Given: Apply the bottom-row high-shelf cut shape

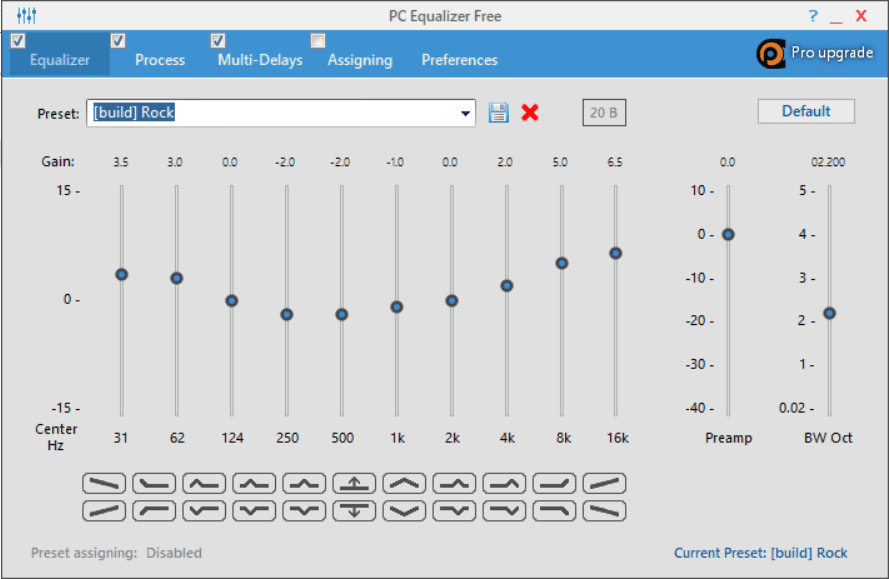Looking at the screenshot, I should (554, 511).
